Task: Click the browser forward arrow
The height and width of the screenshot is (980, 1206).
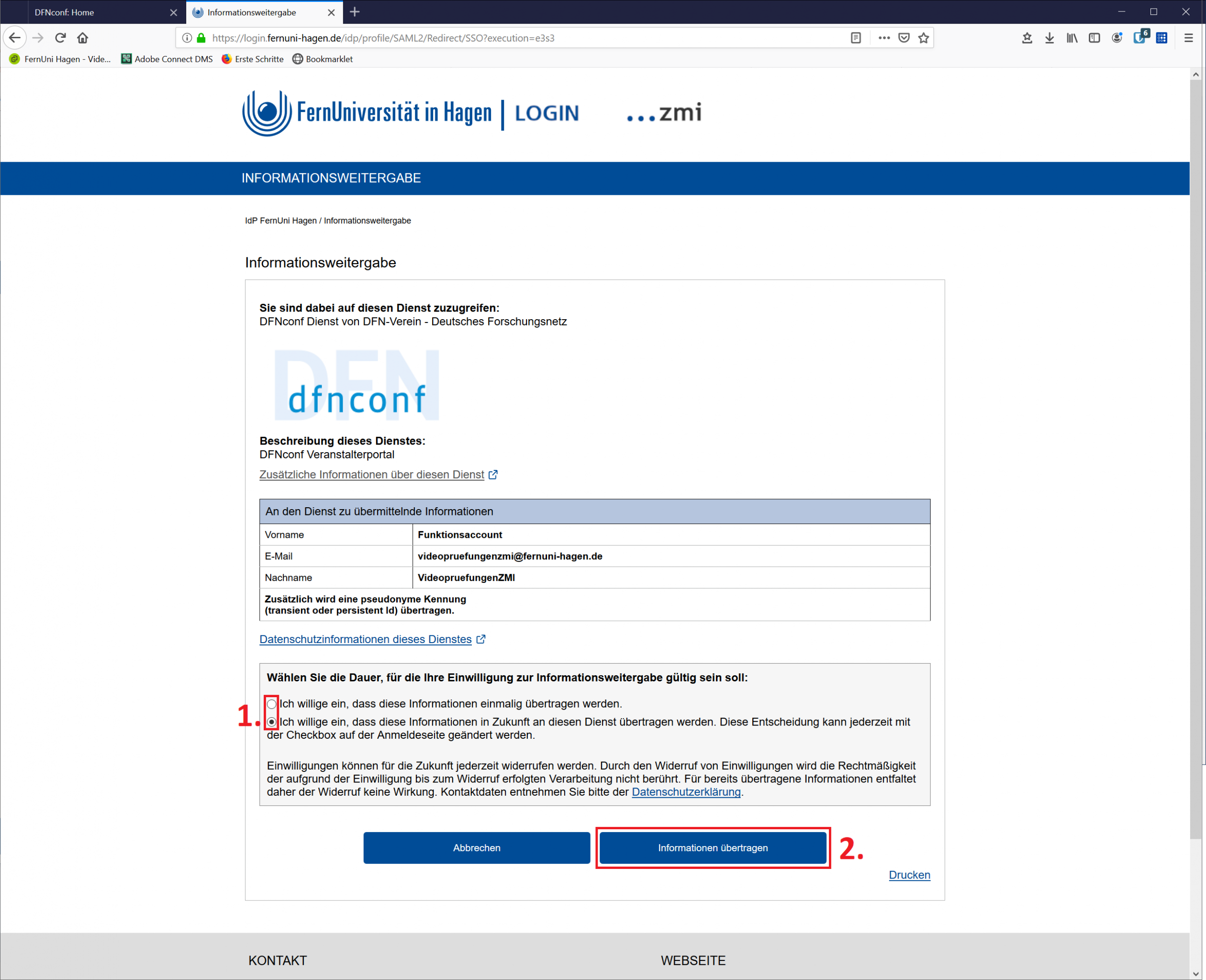Action: (38, 38)
